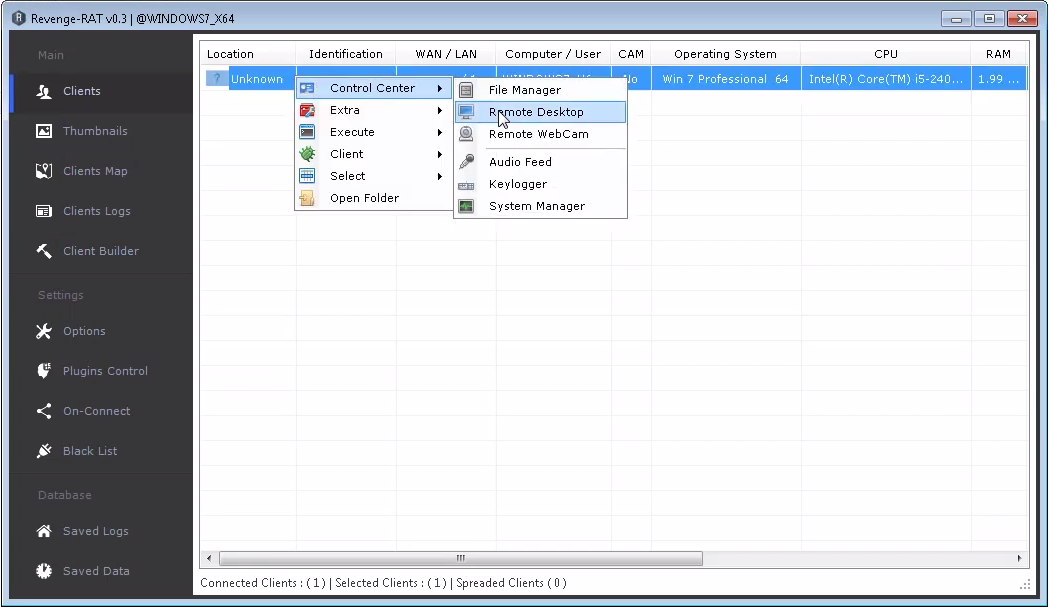Choose File Manager from the submenu
The height and width of the screenshot is (607, 1049).
pyautogui.click(x=541, y=90)
